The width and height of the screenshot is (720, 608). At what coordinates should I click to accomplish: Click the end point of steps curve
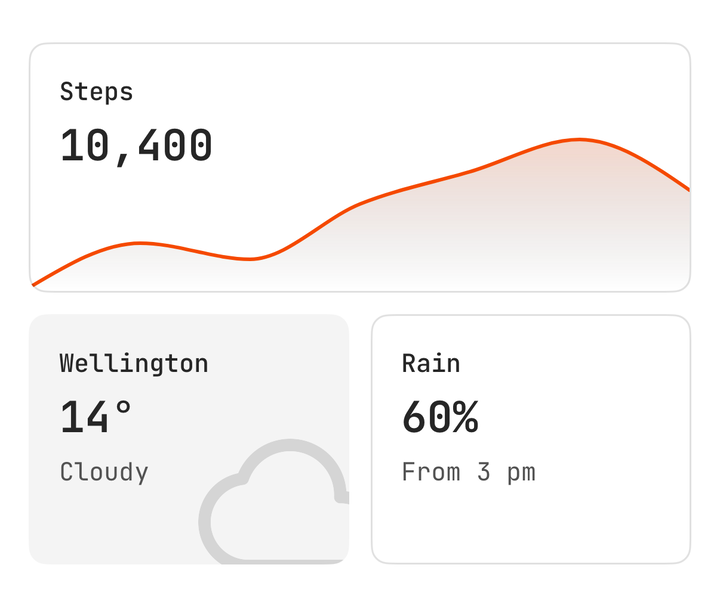click(687, 188)
